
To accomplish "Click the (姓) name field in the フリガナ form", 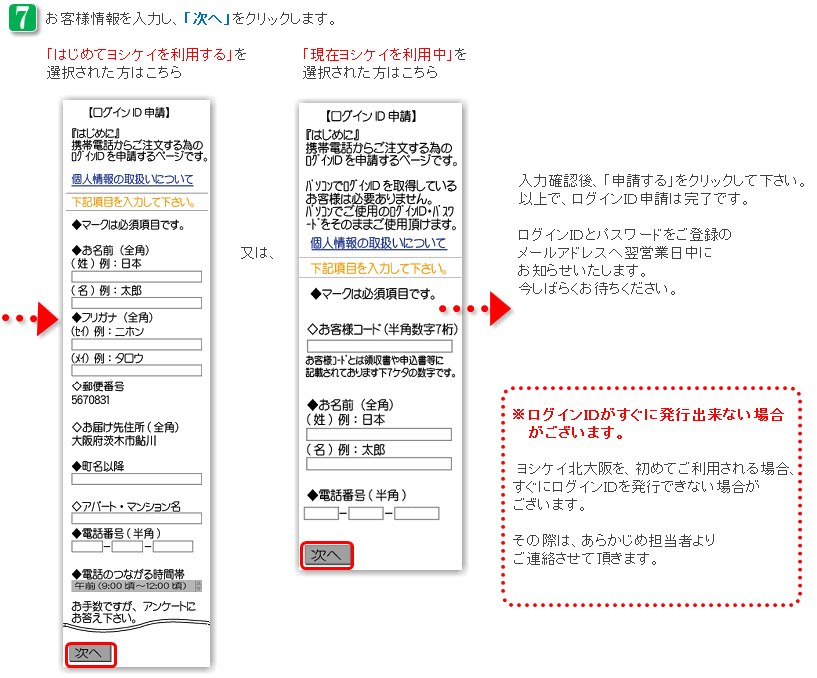I will point(137,276).
